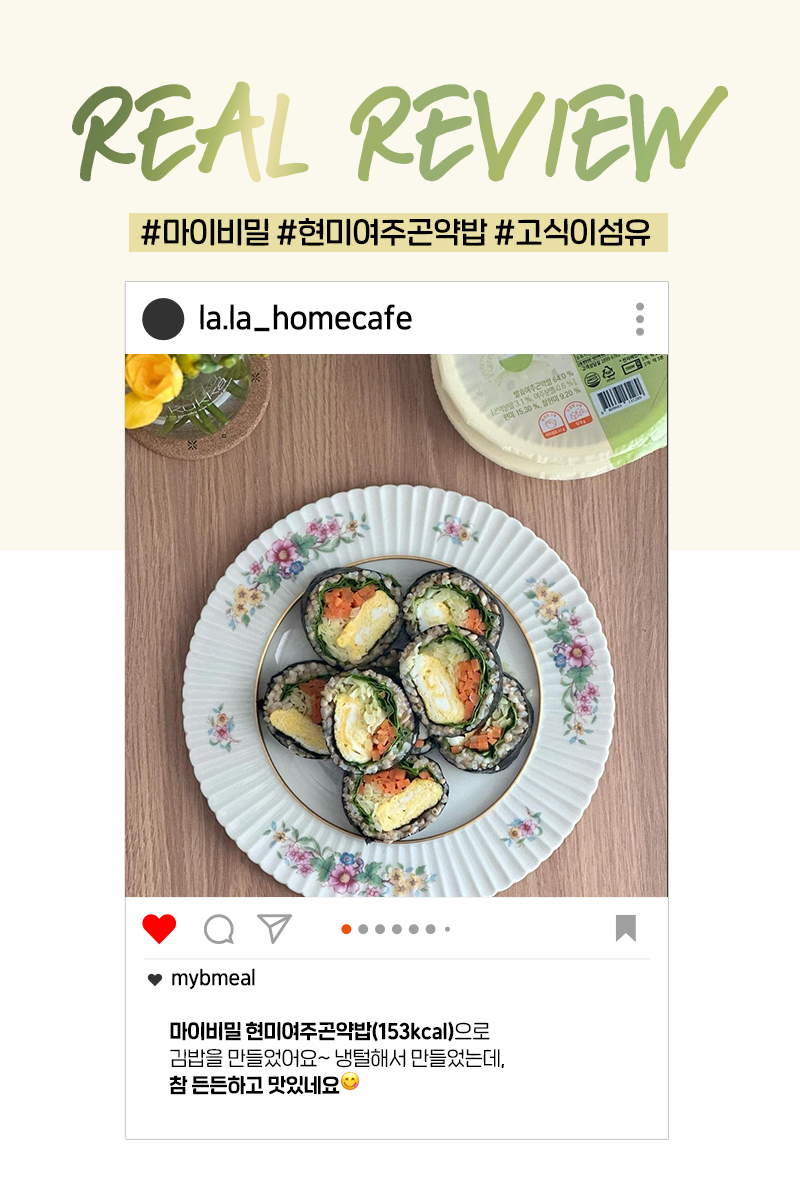Image resolution: width=800 pixels, height=1199 pixels.
Task: Tap the red heart like icon
Action: (x=159, y=928)
